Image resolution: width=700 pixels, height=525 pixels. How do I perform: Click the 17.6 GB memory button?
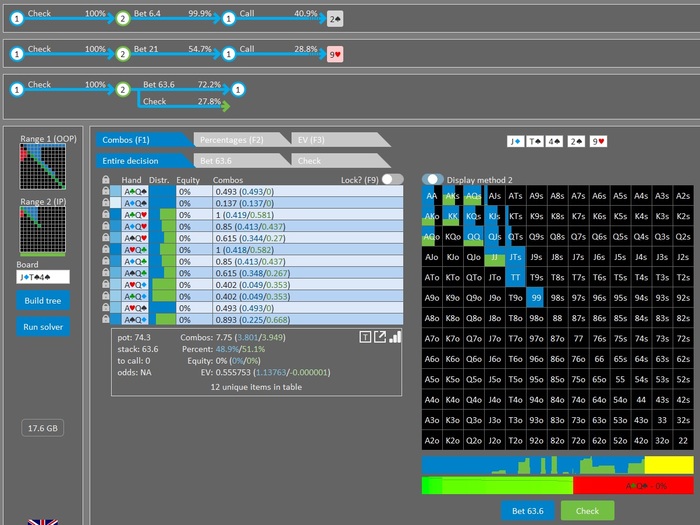tap(43, 428)
